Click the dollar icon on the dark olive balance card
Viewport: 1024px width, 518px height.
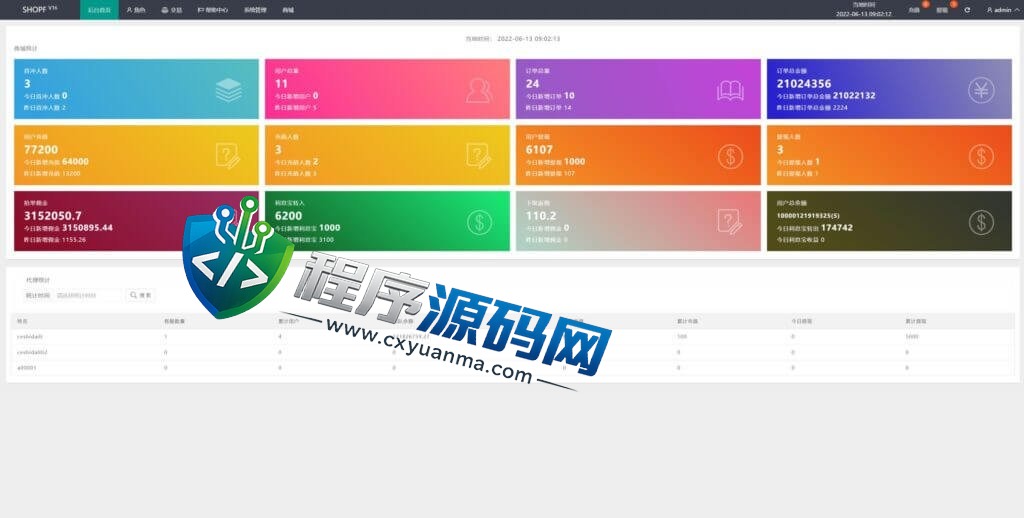(981, 222)
